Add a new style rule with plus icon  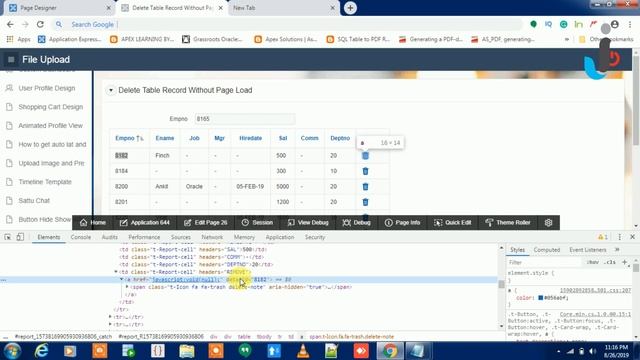624,262
